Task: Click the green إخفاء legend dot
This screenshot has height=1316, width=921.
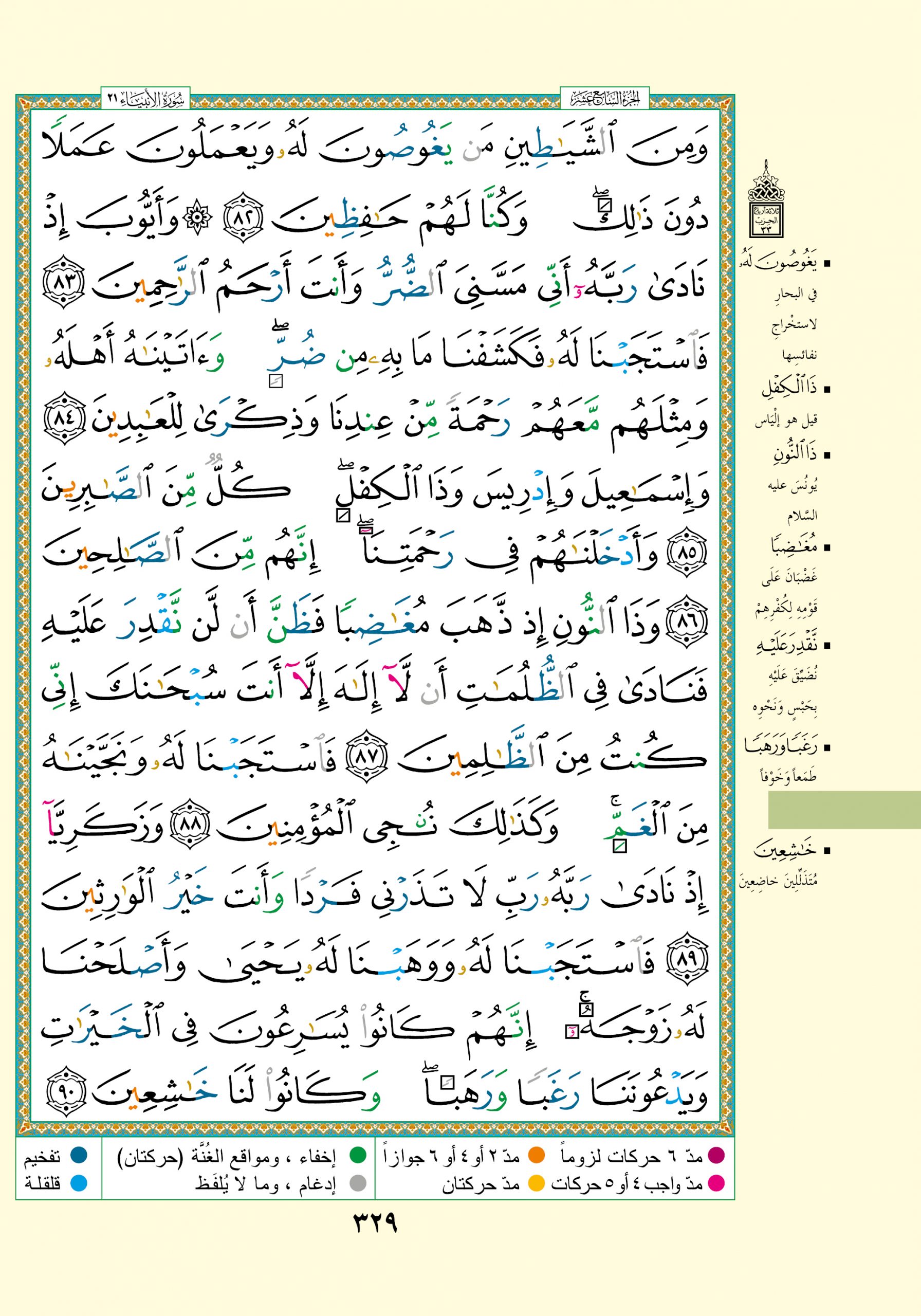Action: pyautogui.click(x=358, y=1156)
